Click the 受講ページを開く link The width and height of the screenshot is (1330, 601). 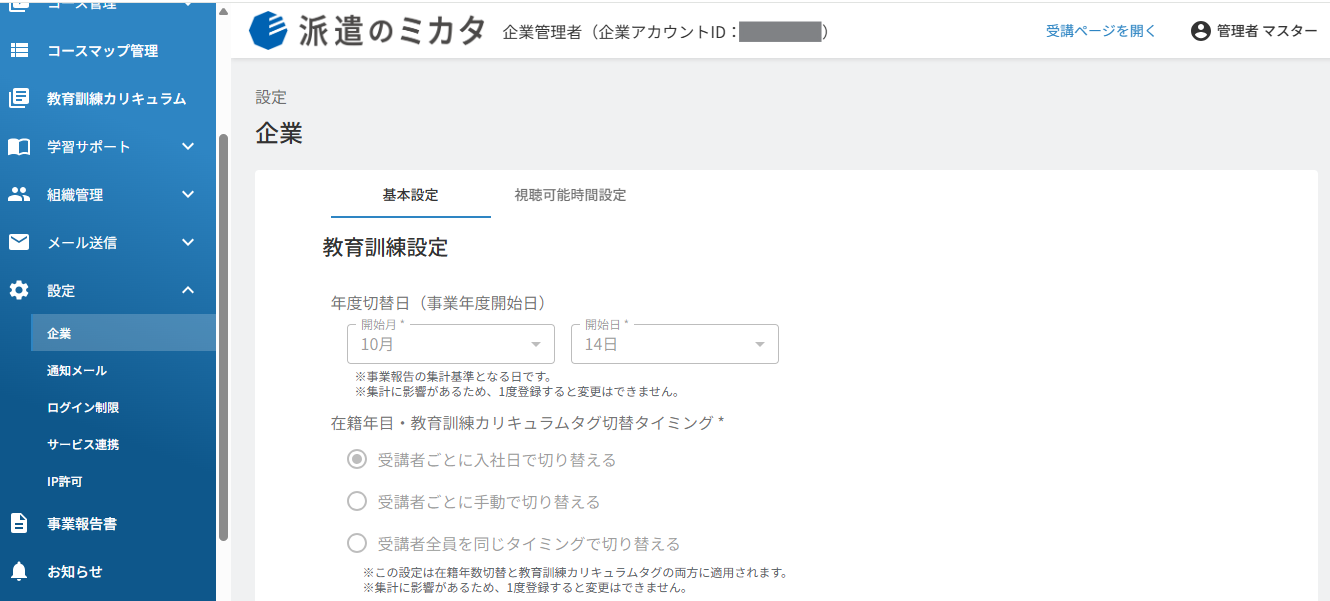tap(1101, 31)
